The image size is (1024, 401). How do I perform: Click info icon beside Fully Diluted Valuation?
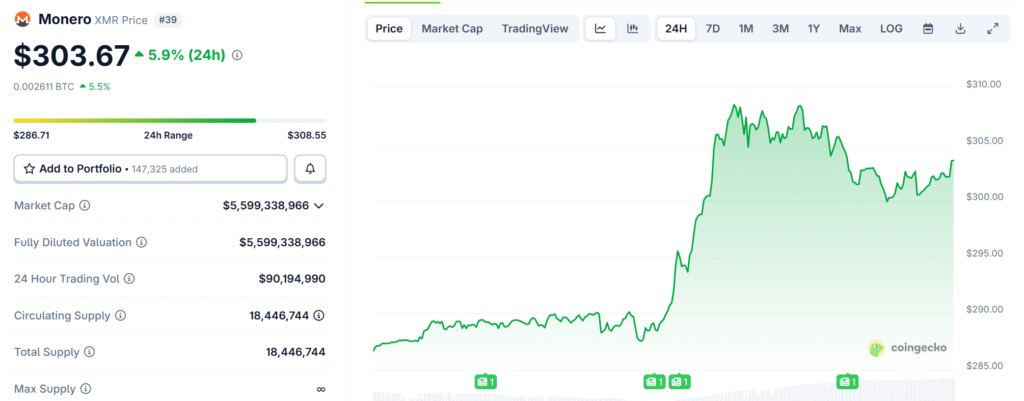141,243
